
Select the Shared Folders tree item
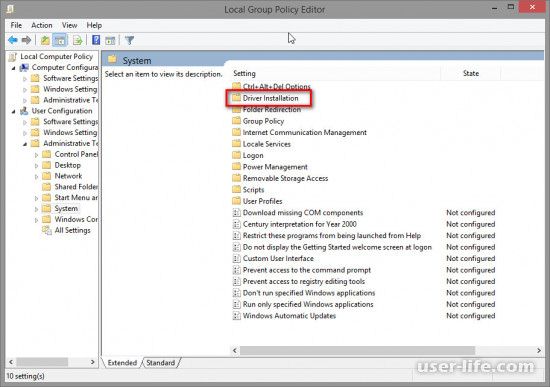tap(76, 187)
